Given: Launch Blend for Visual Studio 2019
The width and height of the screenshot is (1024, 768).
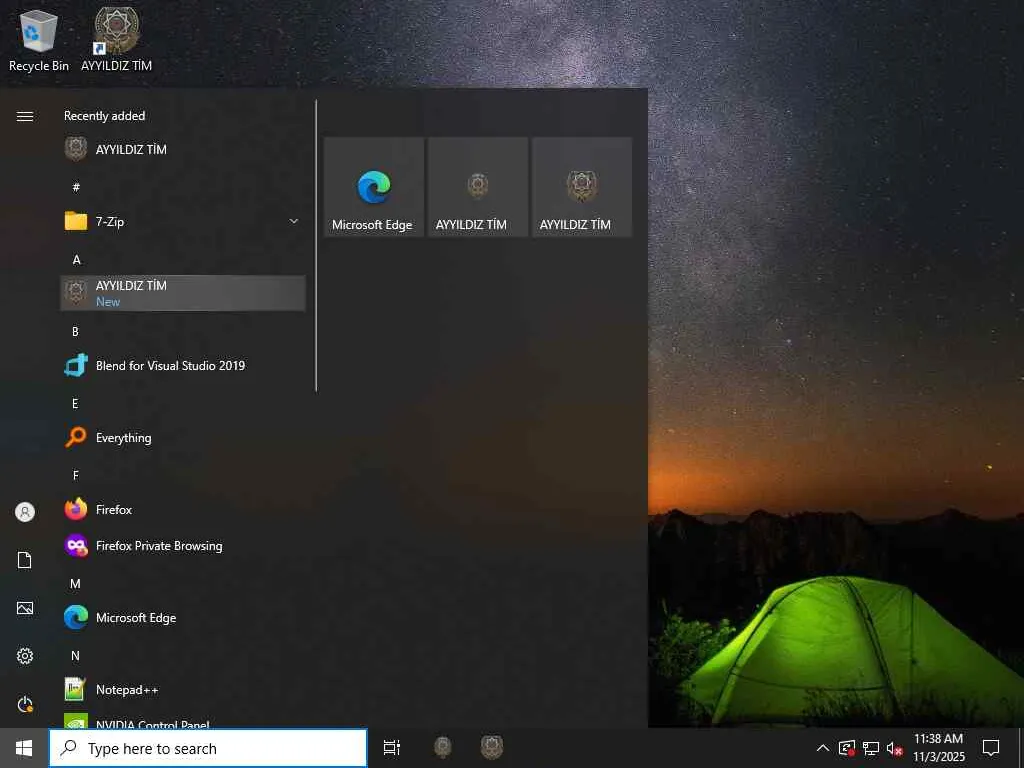Looking at the screenshot, I should point(183,366).
